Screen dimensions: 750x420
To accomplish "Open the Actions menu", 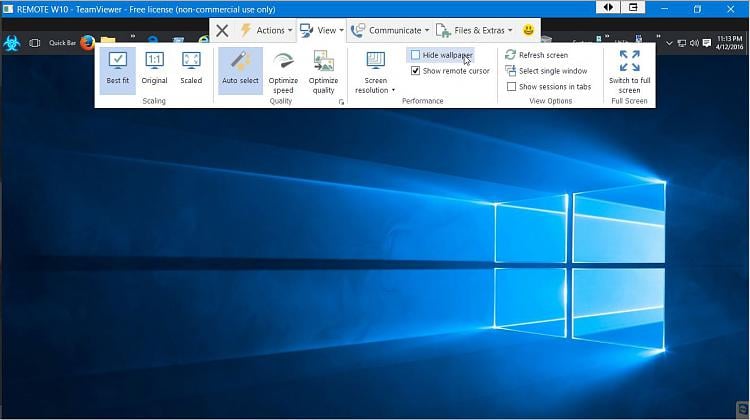I will pos(266,30).
